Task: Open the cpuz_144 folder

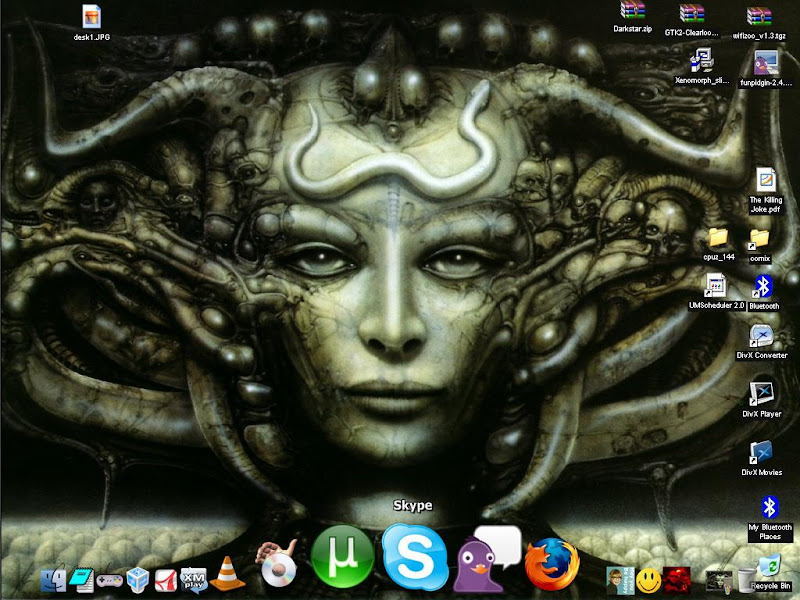Action: pos(718,244)
